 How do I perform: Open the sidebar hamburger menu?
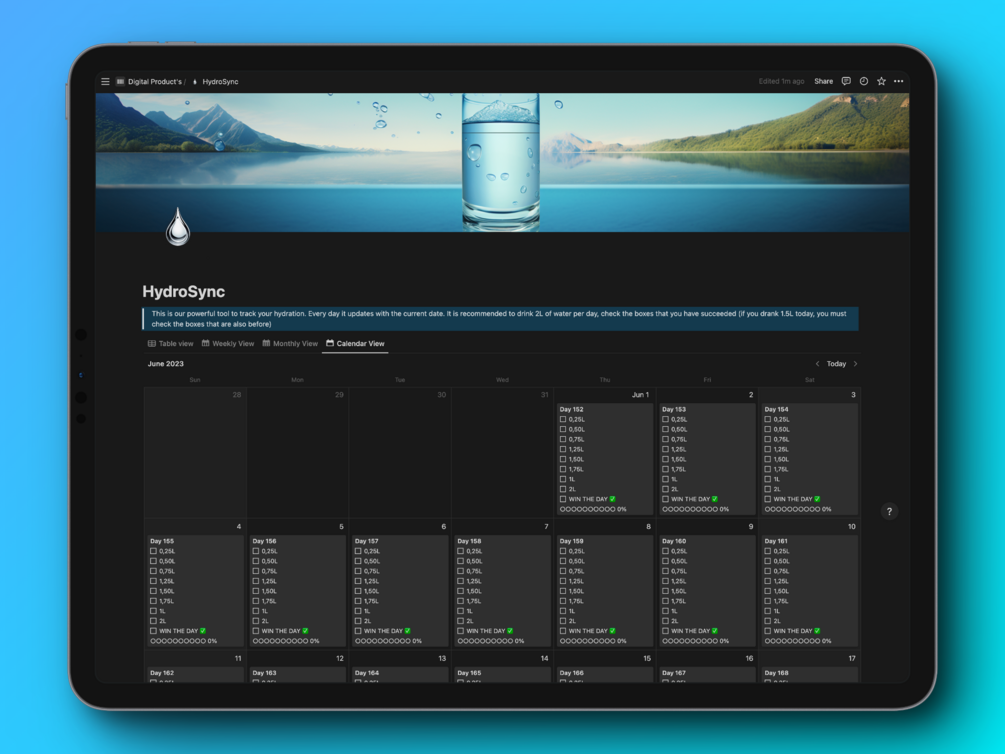(x=105, y=81)
